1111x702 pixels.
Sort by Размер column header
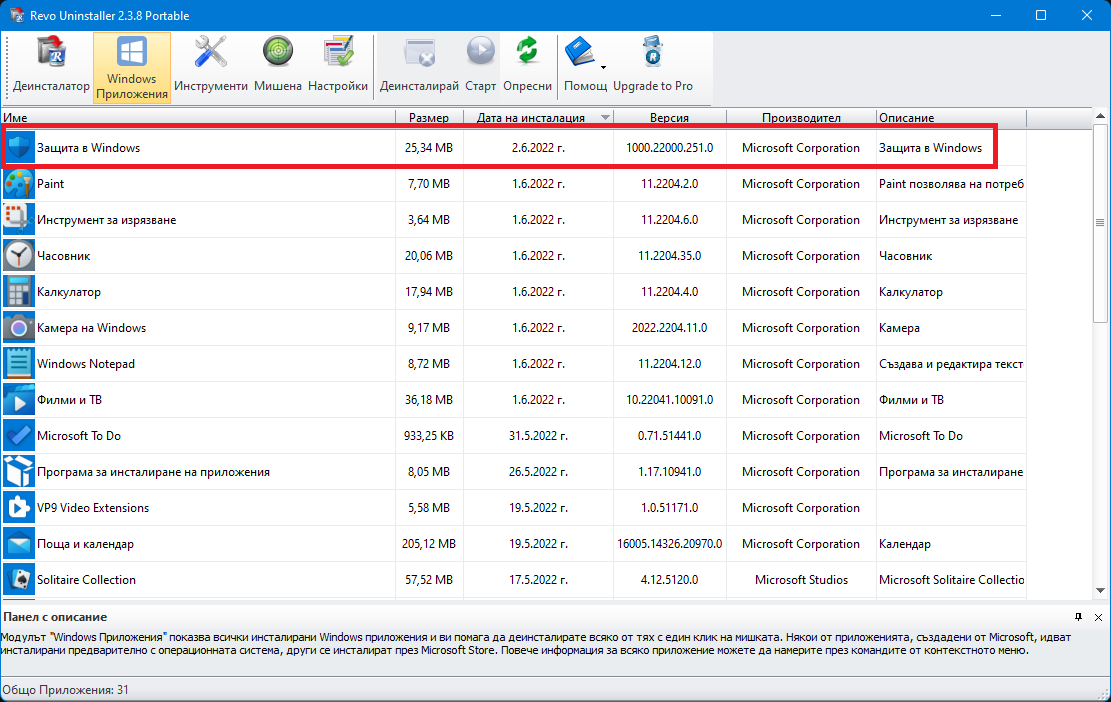[x=429, y=118]
